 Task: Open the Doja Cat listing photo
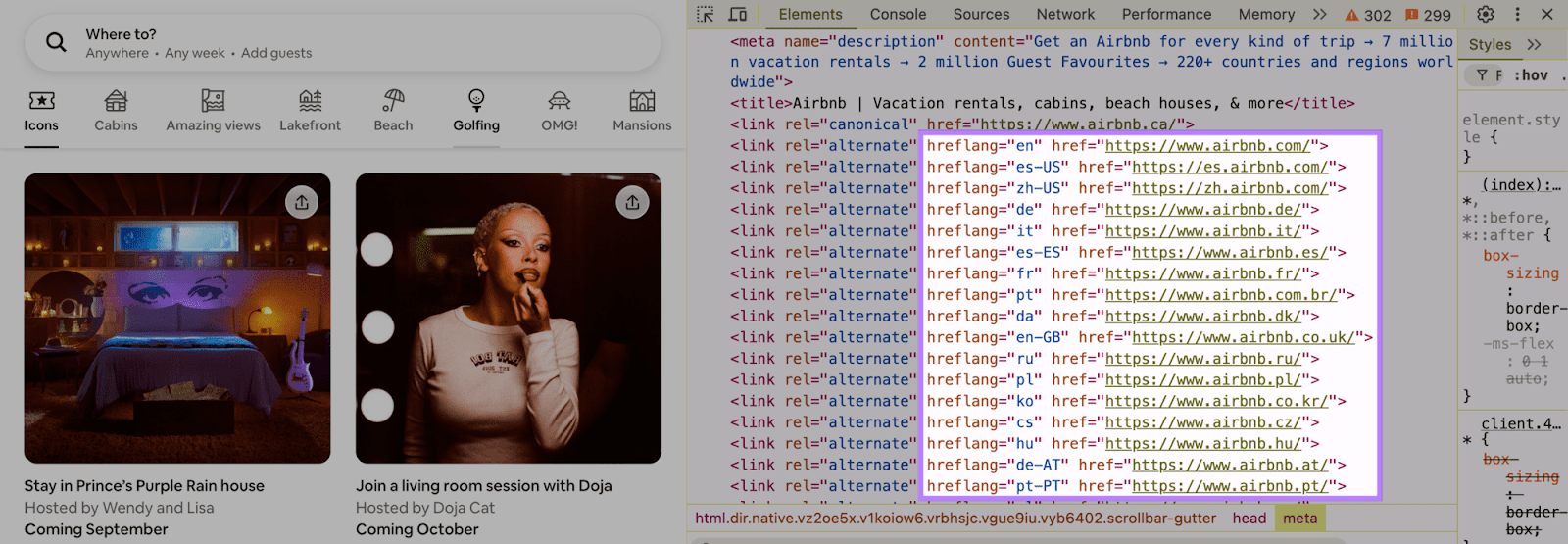click(x=509, y=319)
